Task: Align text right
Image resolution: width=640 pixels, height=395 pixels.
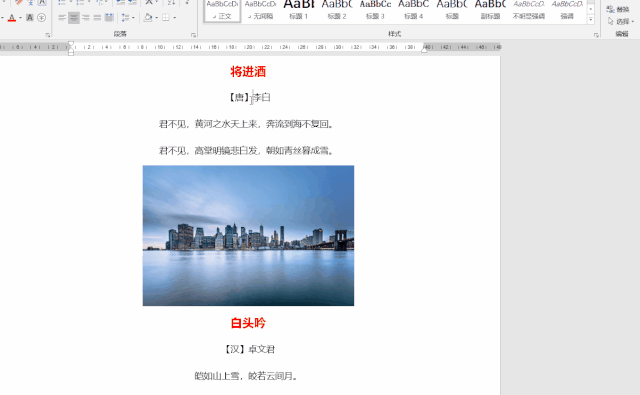Action: tap(86, 18)
